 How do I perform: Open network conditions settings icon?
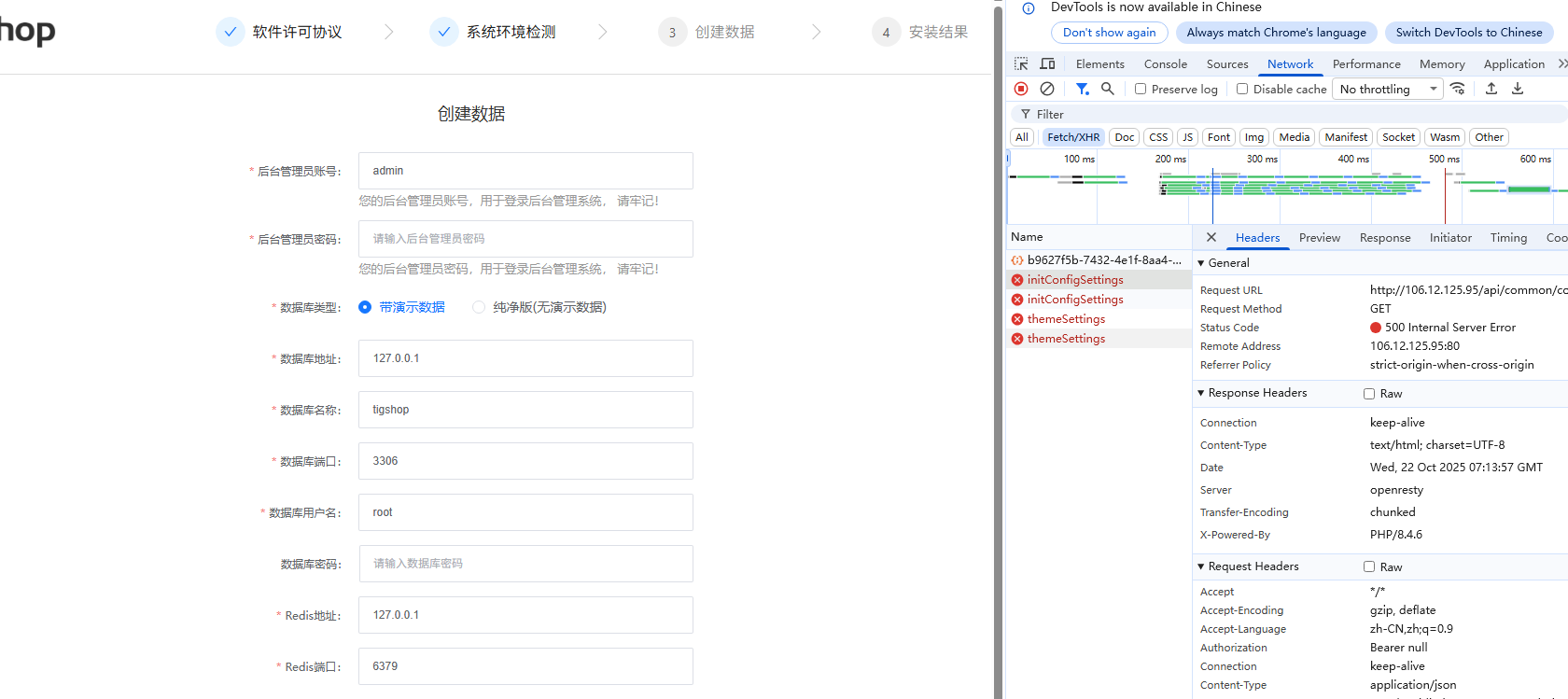pyautogui.click(x=1458, y=89)
